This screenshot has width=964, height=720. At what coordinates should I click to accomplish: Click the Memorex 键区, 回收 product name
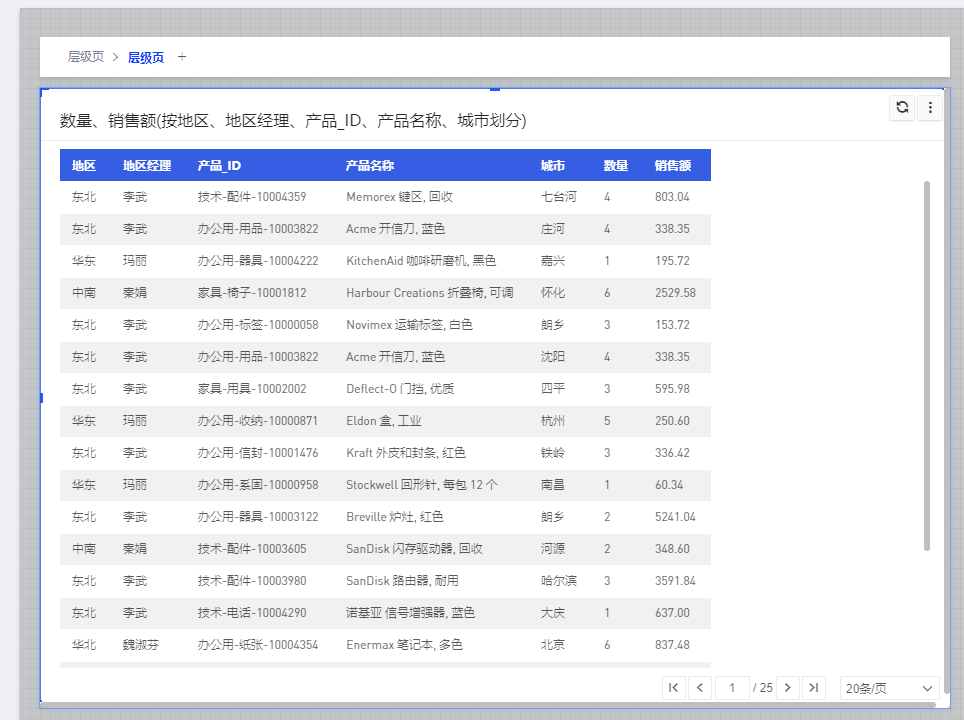[x=399, y=197]
